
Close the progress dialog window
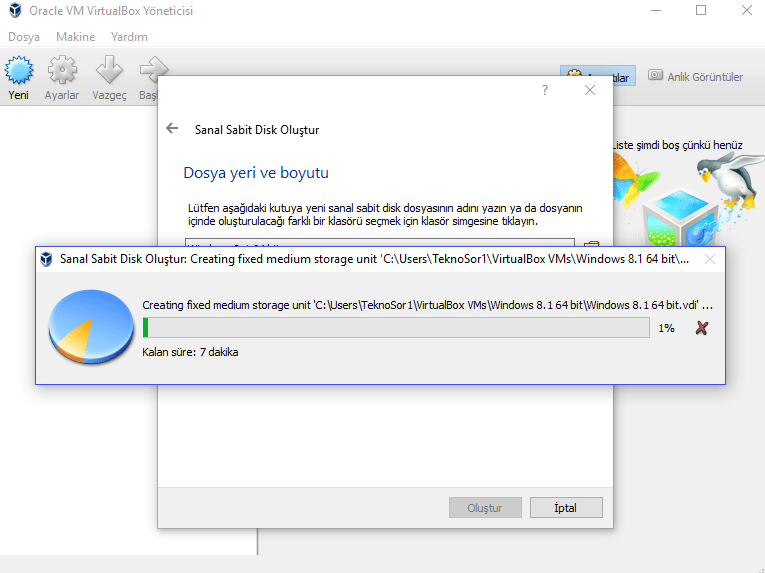710,259
